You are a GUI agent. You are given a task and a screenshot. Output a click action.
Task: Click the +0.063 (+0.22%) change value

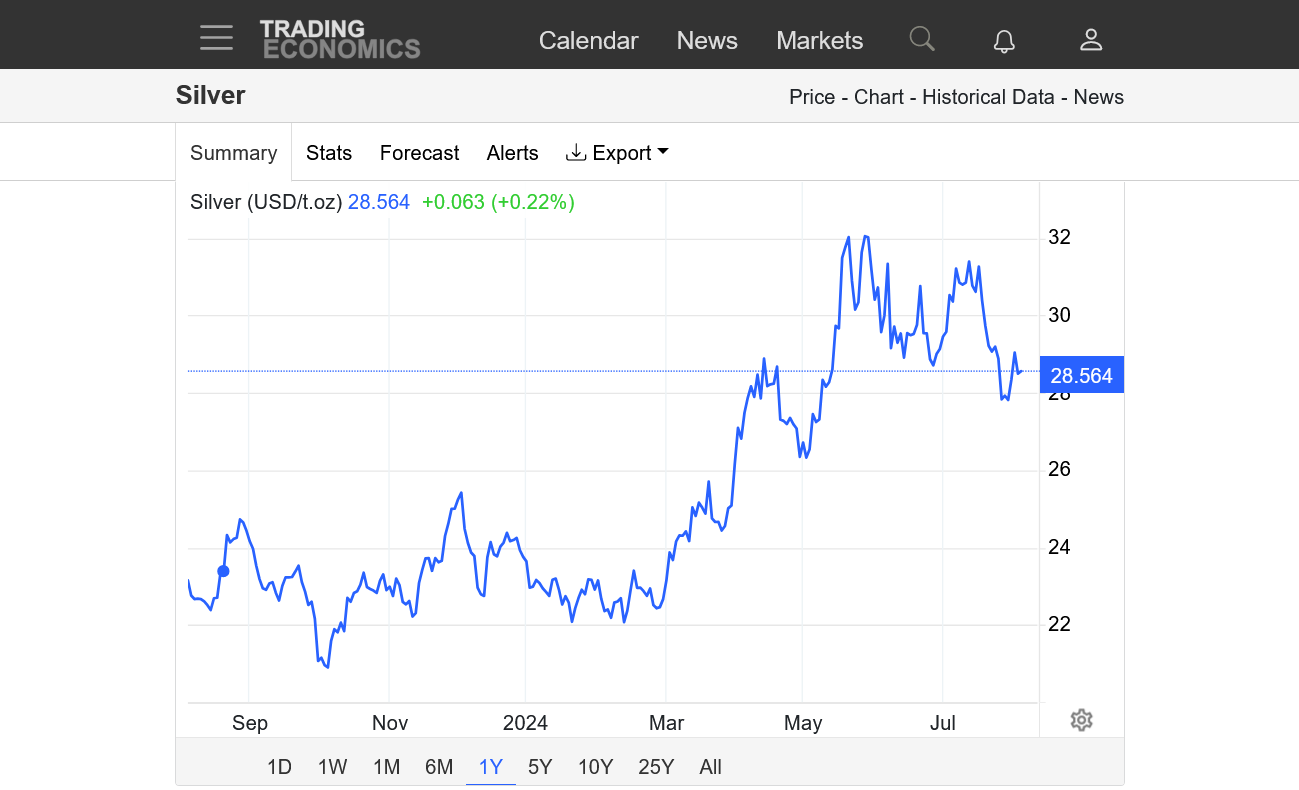[x=498, y=202]
